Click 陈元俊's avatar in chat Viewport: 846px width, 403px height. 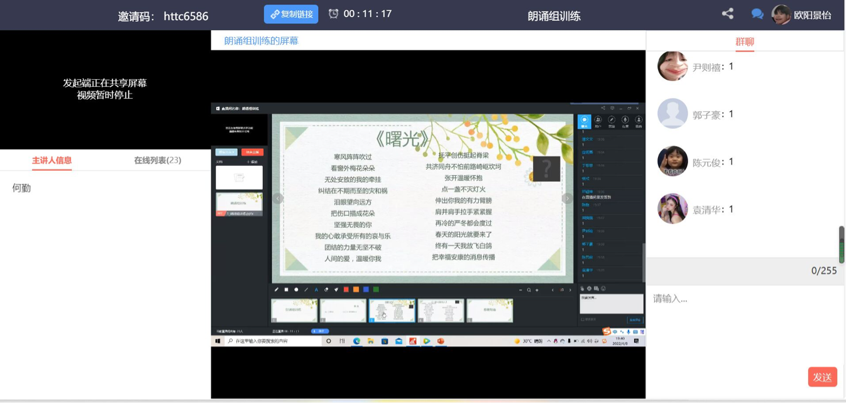[x=672, y=161]
